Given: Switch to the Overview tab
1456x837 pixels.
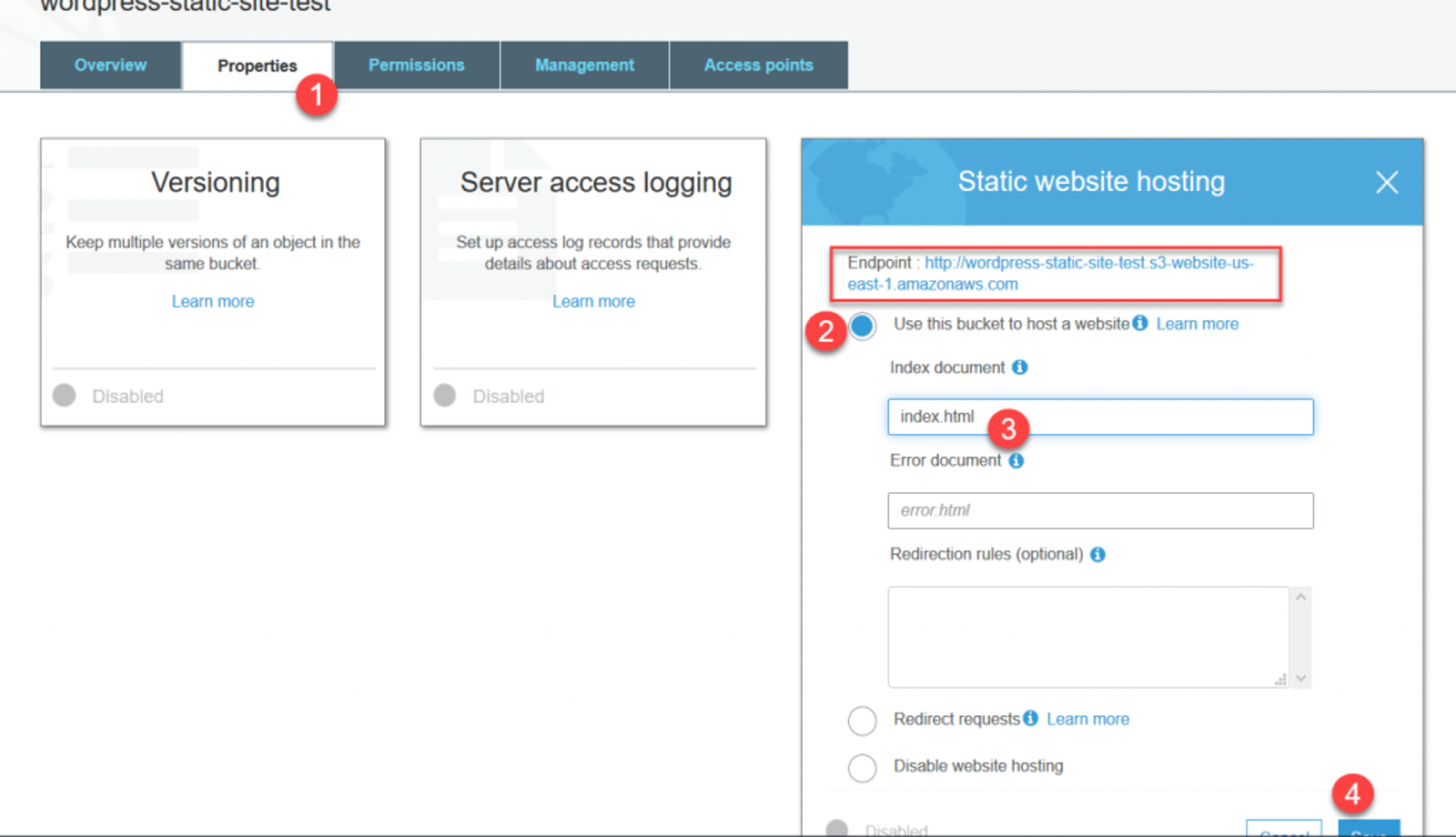Looking at the screenshot, I should [110, 65].
